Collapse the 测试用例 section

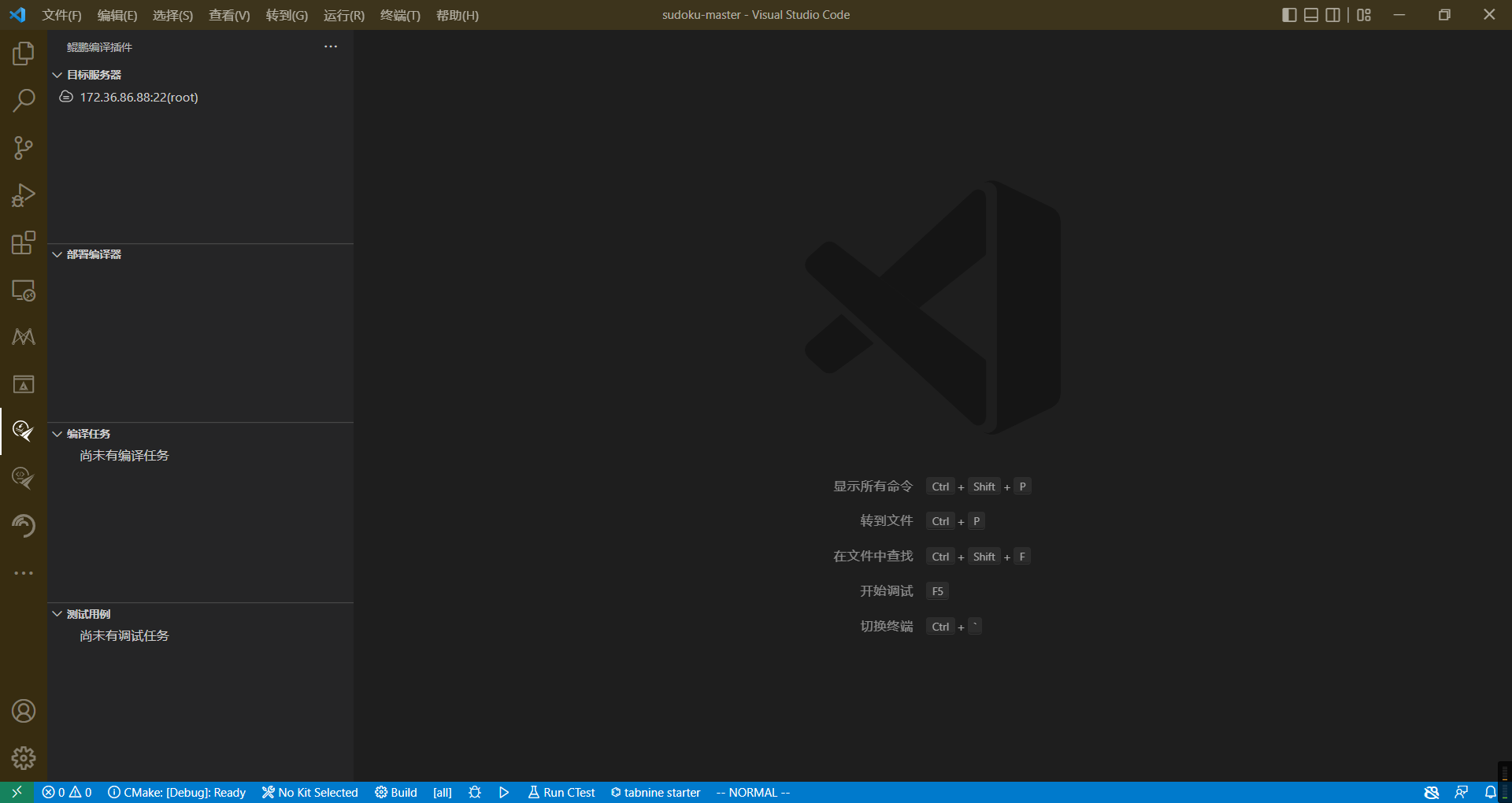[57, 614]
